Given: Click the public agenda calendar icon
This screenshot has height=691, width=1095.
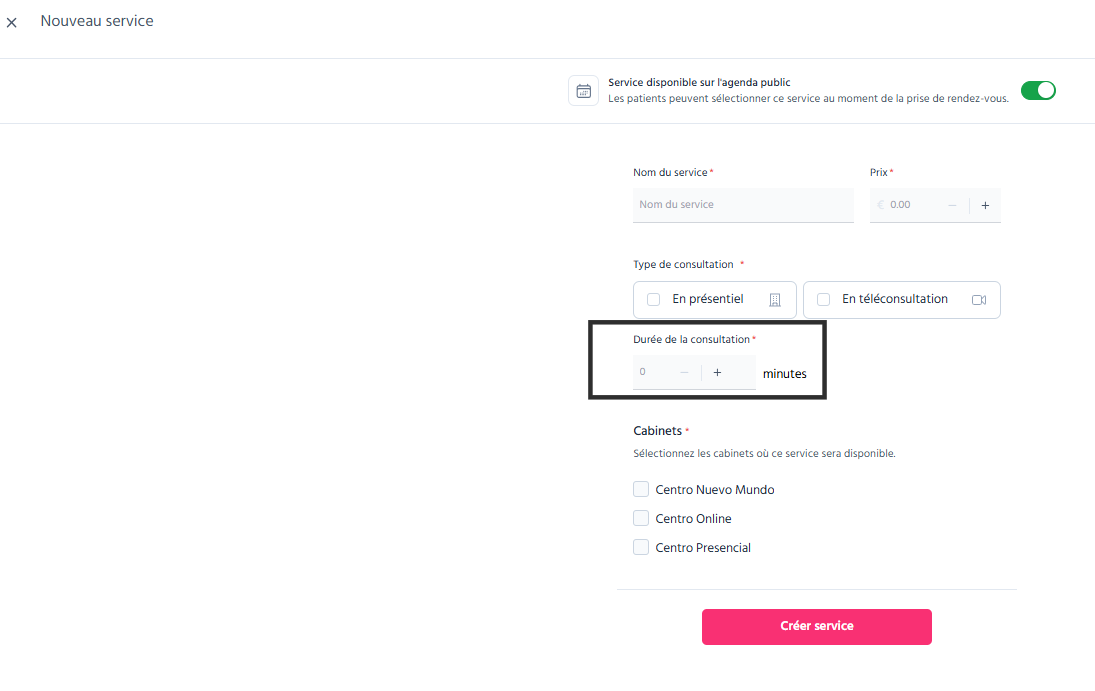Looking at the screenshot, I should pyautogui.click(x=583, y=91).
